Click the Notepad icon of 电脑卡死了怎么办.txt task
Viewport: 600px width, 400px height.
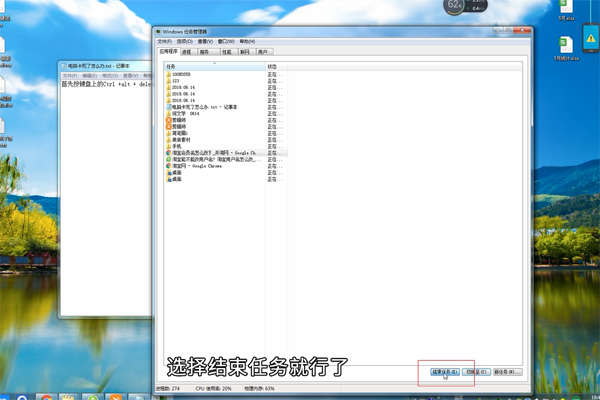(x=168, y=107)
